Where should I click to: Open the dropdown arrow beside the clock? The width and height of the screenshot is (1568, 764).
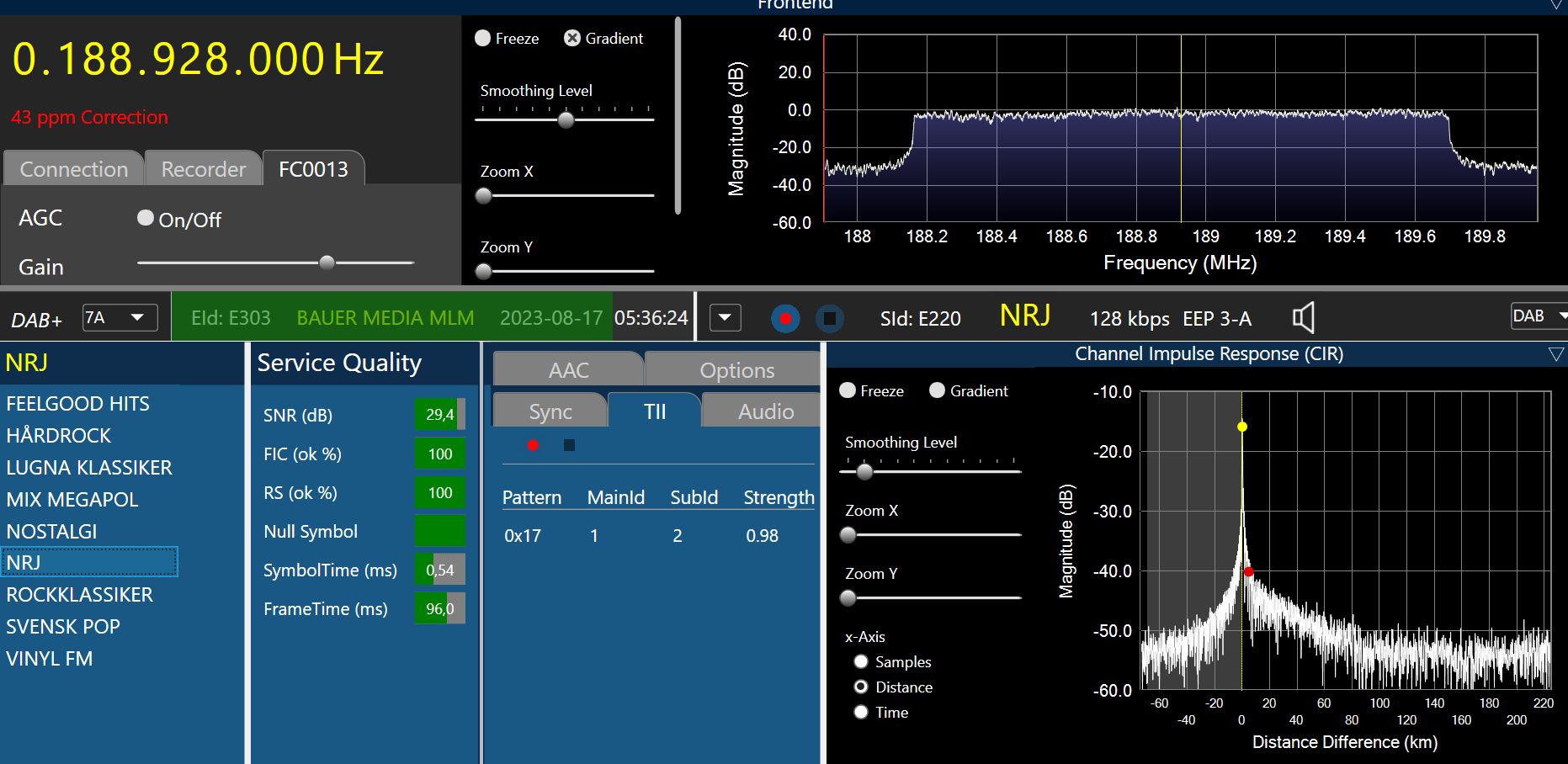tap(726, 318)
